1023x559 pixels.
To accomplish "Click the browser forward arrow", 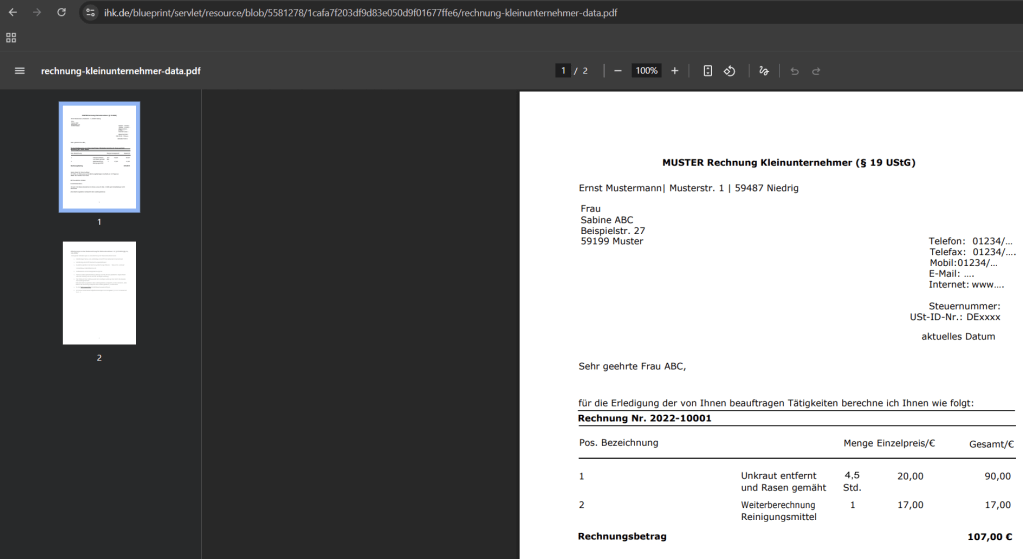I will click(37, 12).
